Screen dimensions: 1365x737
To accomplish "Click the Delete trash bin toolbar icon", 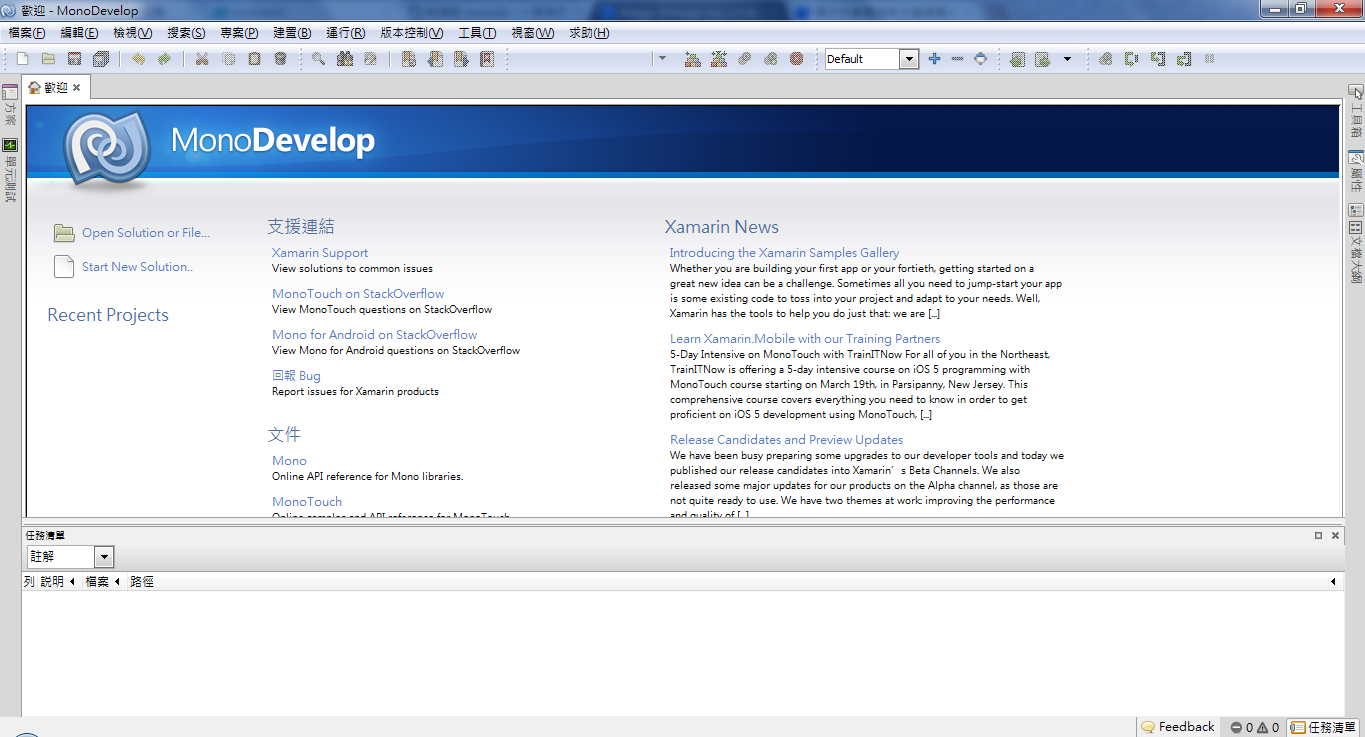I will 280,59.
